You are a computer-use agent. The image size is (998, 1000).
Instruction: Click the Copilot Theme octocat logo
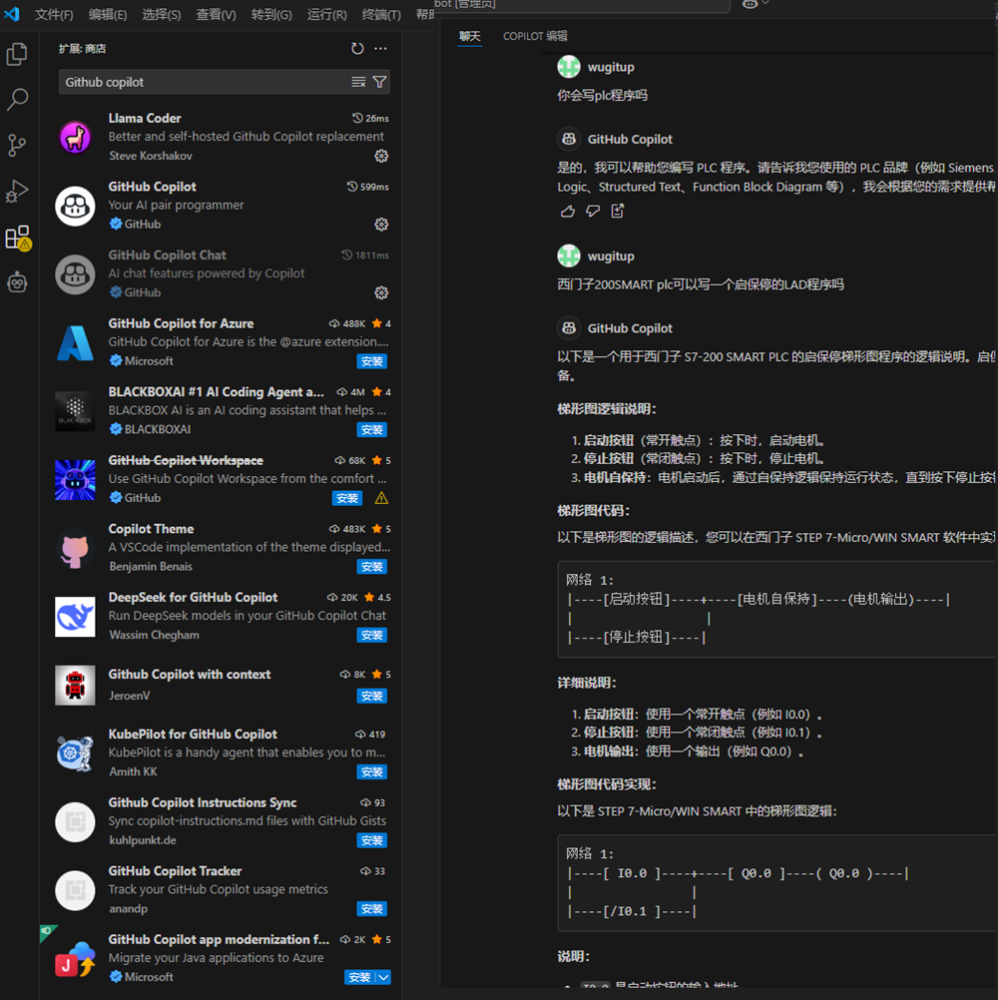[x=75, y=548]
